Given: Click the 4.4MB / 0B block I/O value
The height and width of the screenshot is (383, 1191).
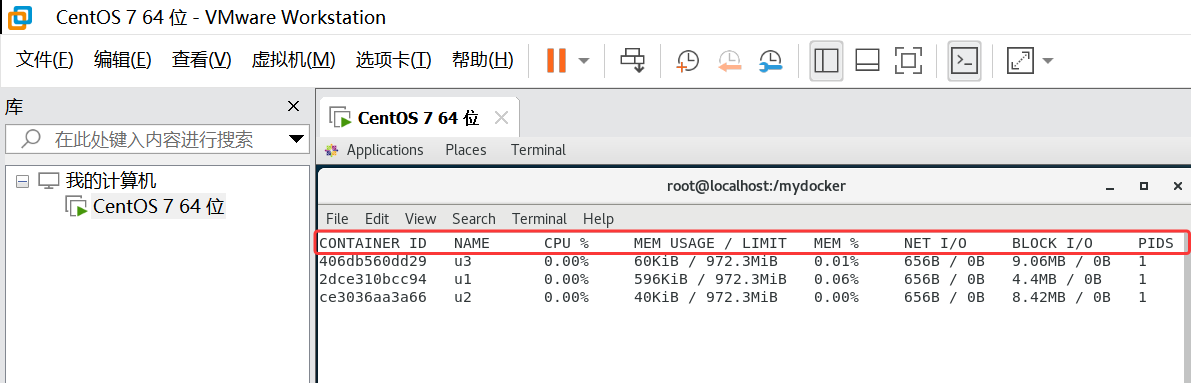Looking at the screenshot, I should pyautogui.click(x=1057, y=279).
